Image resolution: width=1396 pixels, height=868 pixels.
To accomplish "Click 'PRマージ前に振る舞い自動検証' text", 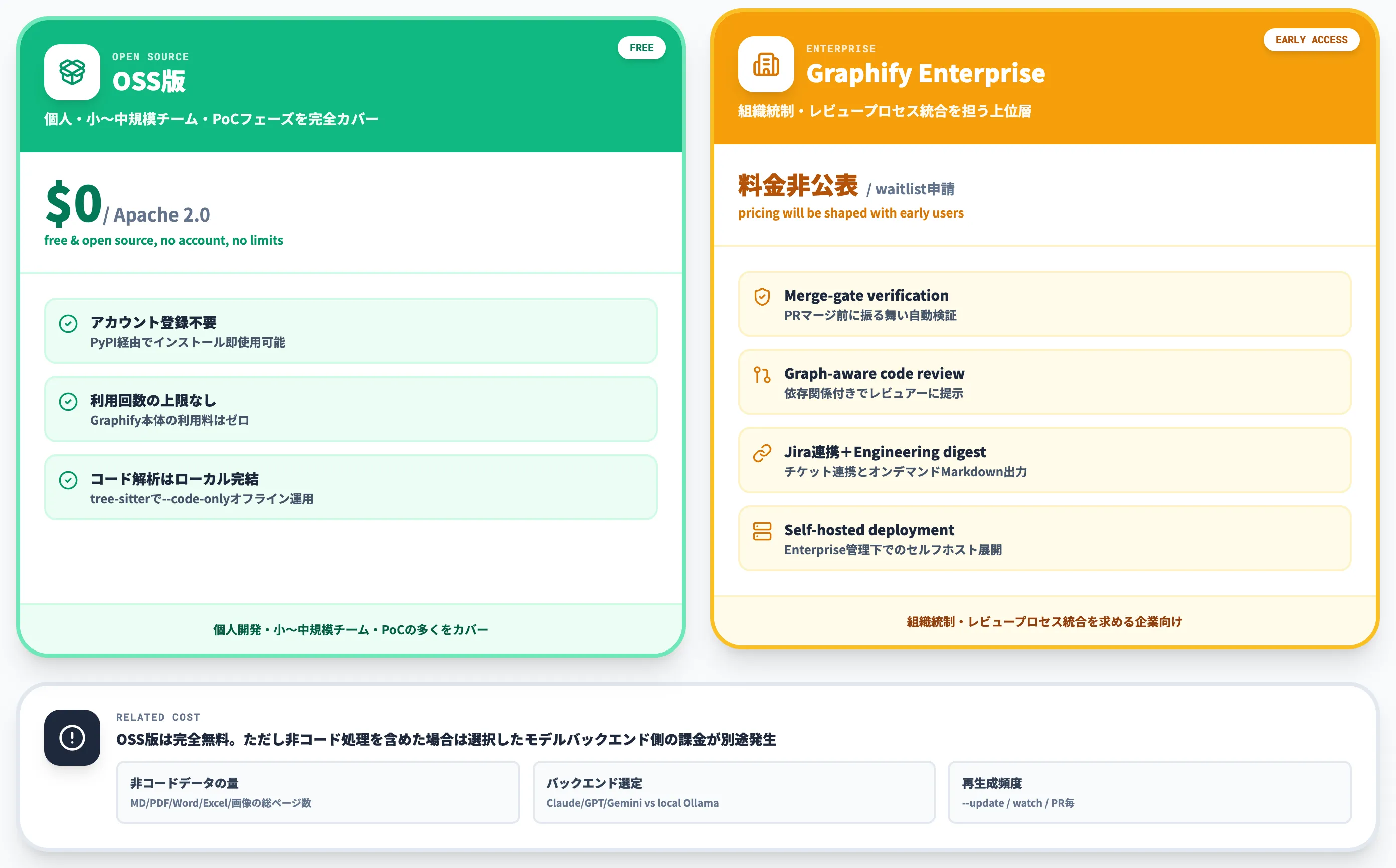I will pos(870,315).
